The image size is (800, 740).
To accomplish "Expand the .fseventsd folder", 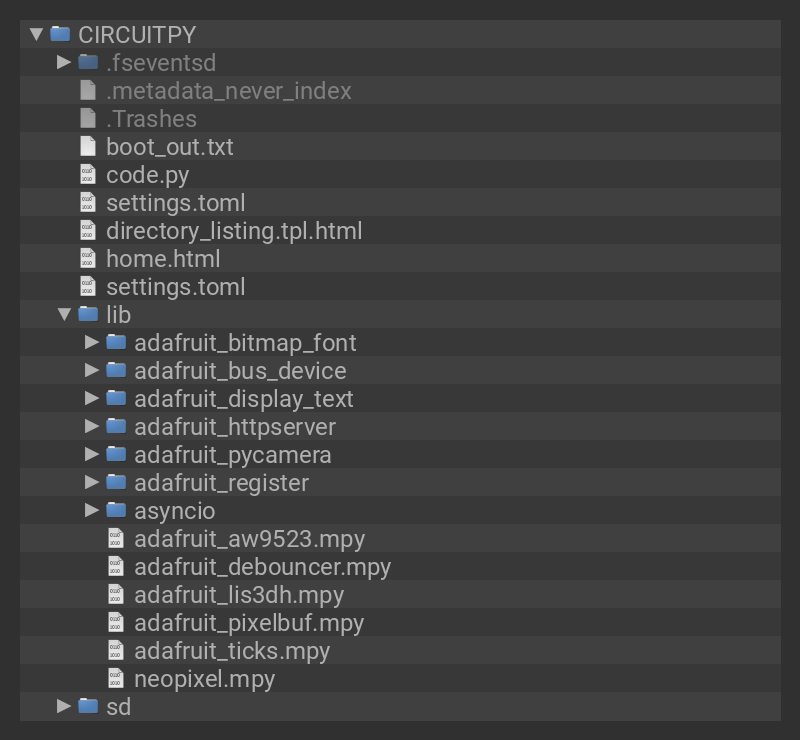I will tap(65, 63).
